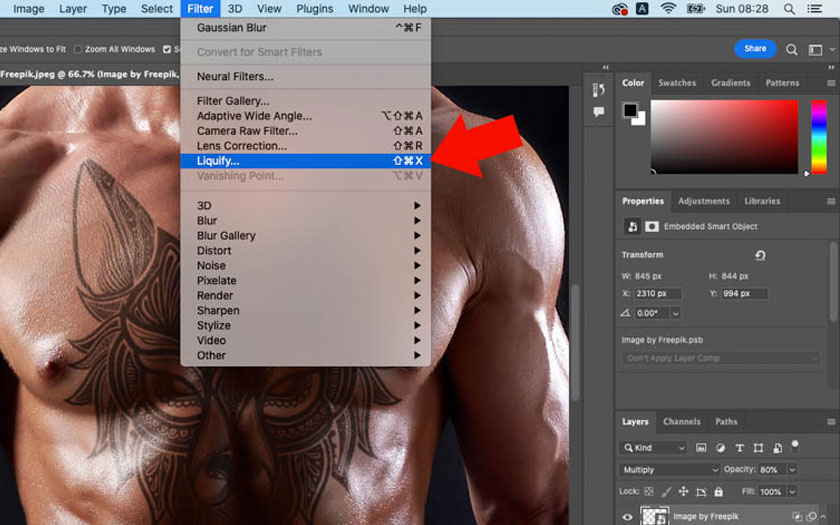Switch to the Swatches tab
The height and width of the screenshot is (525, 840).
[x=677, y=83]
